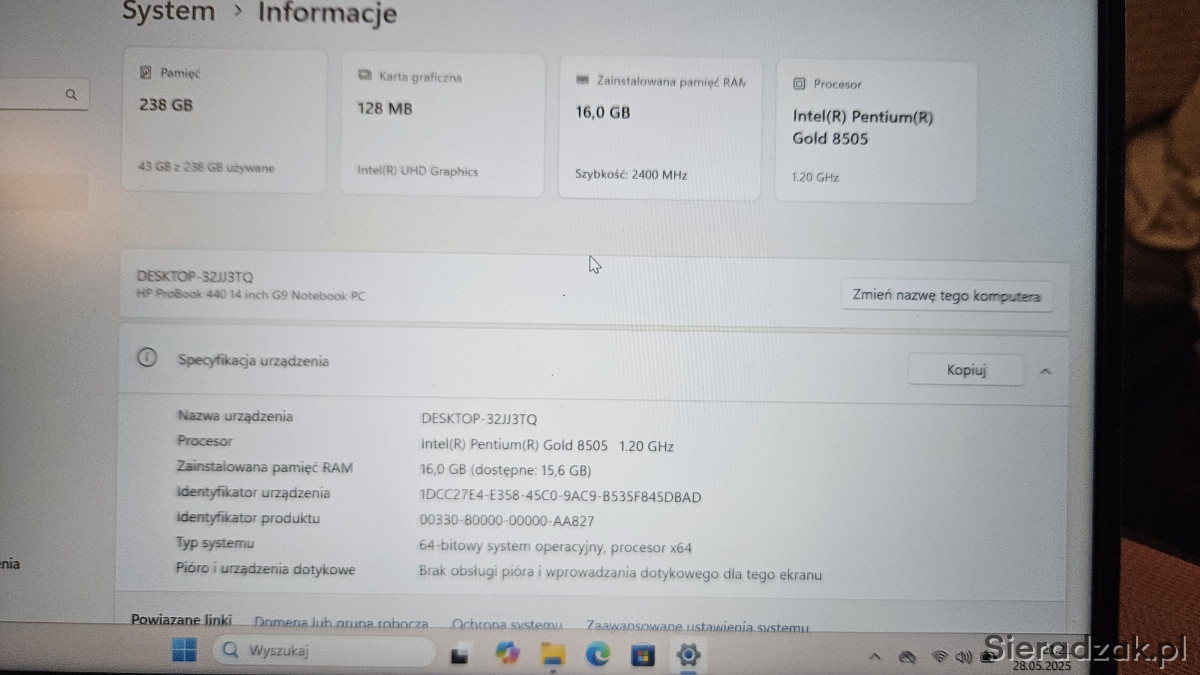Select device ID 1DCC27E4-E358-45C0-9AC9-B535F845DBAD
The image size is (1200, 675).
pyautogui.click(x=560, y=496)
